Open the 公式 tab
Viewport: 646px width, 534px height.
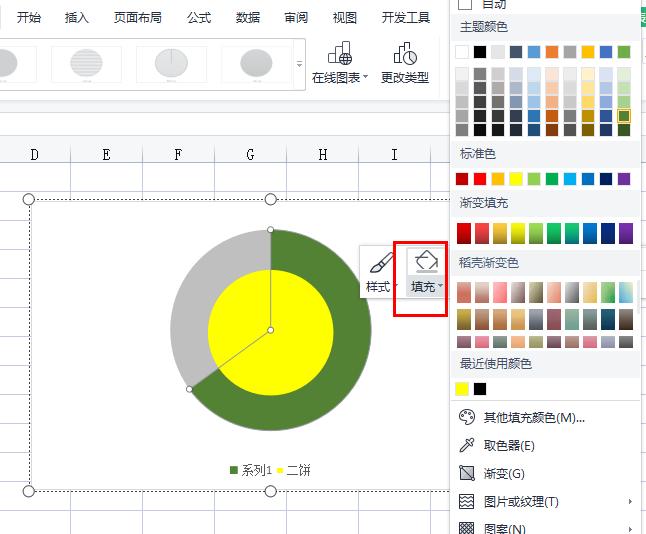(199, 17)
